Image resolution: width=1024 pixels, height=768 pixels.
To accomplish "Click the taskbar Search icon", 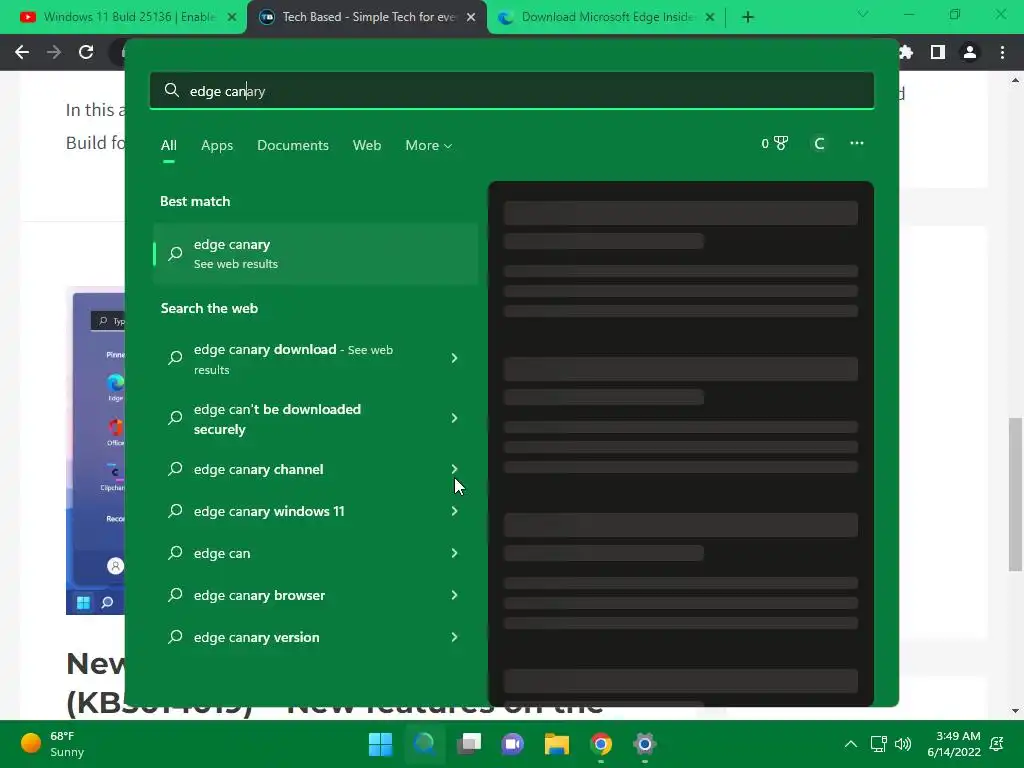I will [x=424, y=744].
